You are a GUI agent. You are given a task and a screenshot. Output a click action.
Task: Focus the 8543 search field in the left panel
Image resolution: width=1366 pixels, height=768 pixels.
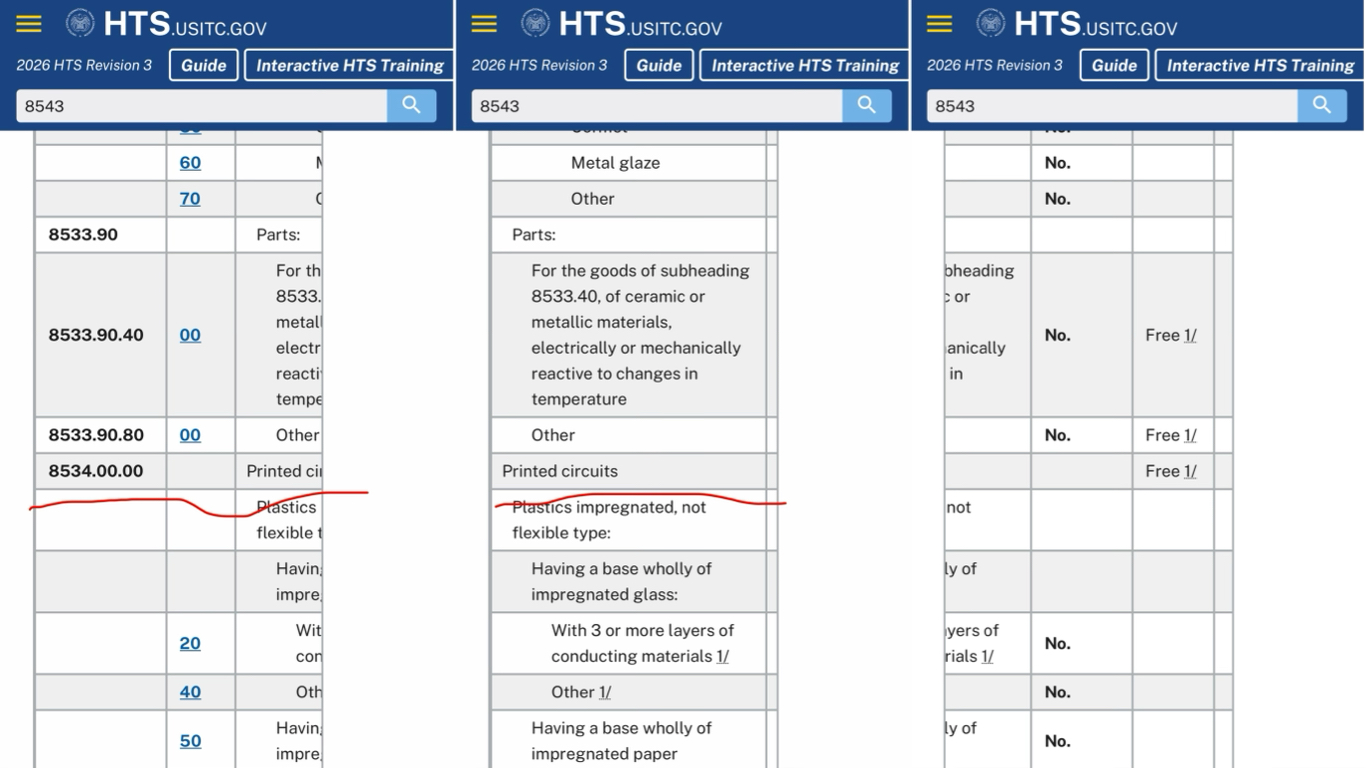202,105
